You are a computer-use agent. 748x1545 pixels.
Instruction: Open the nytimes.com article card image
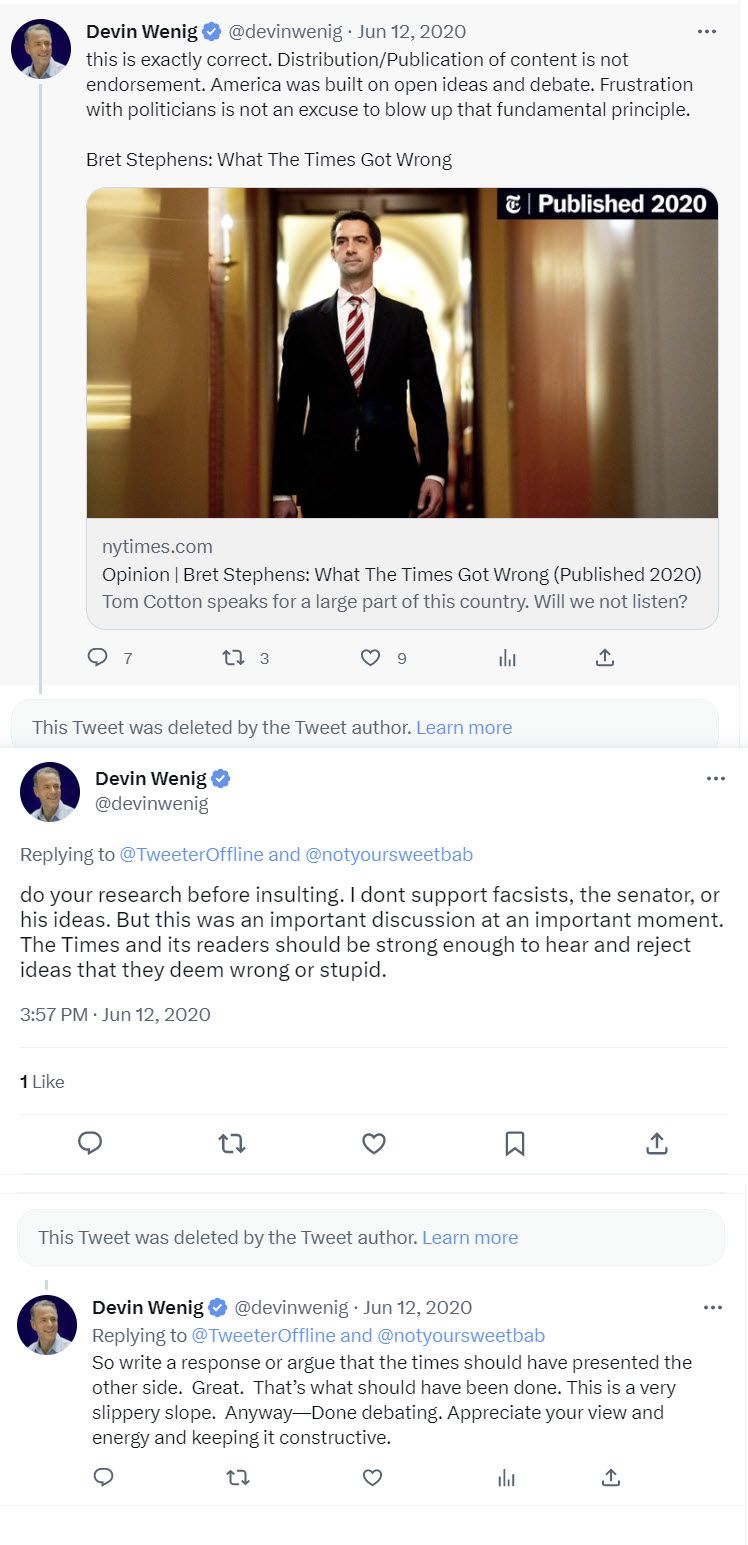point(402,353)
